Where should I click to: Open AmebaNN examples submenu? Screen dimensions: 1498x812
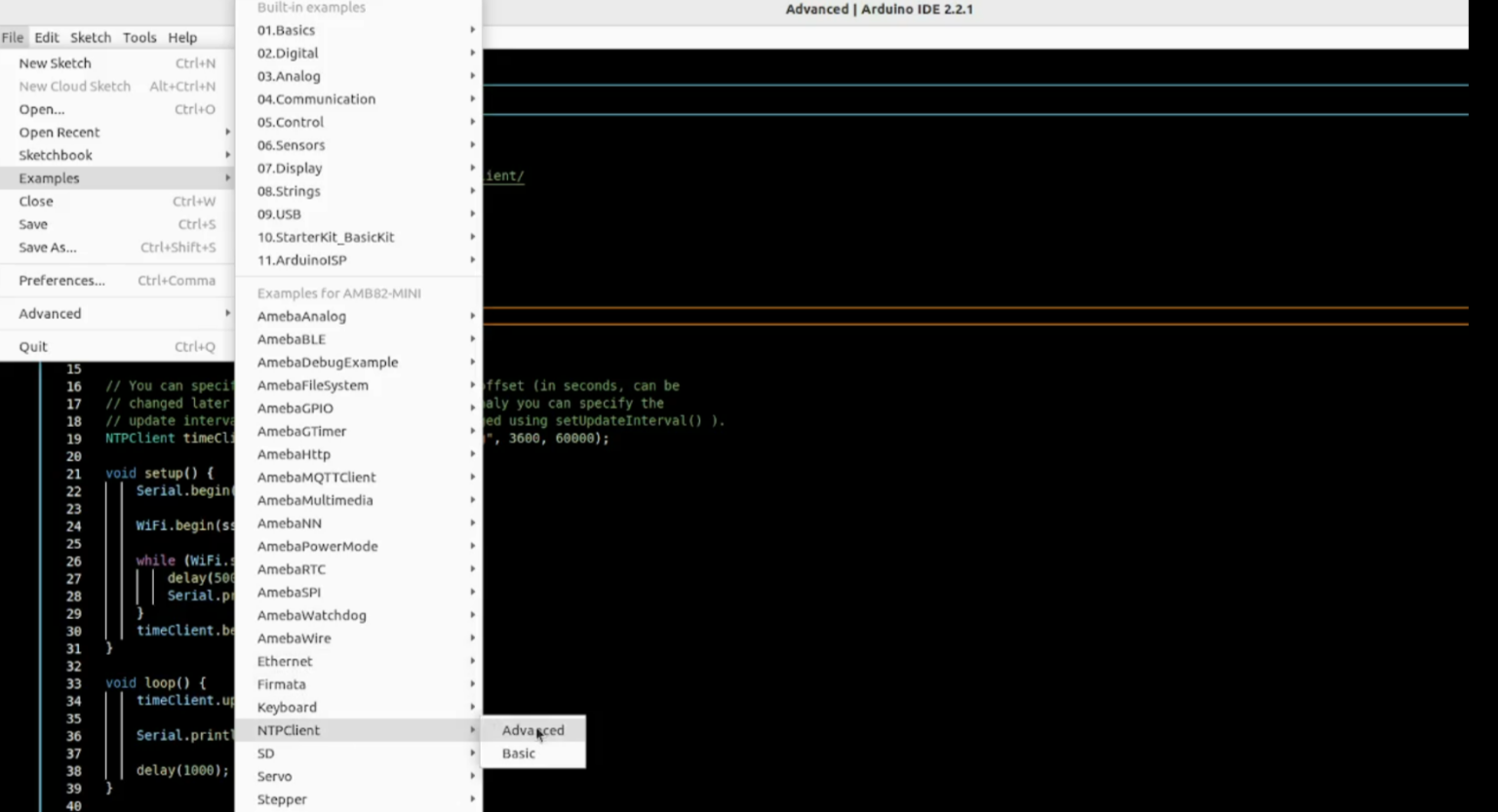click(x=359, y=523)
